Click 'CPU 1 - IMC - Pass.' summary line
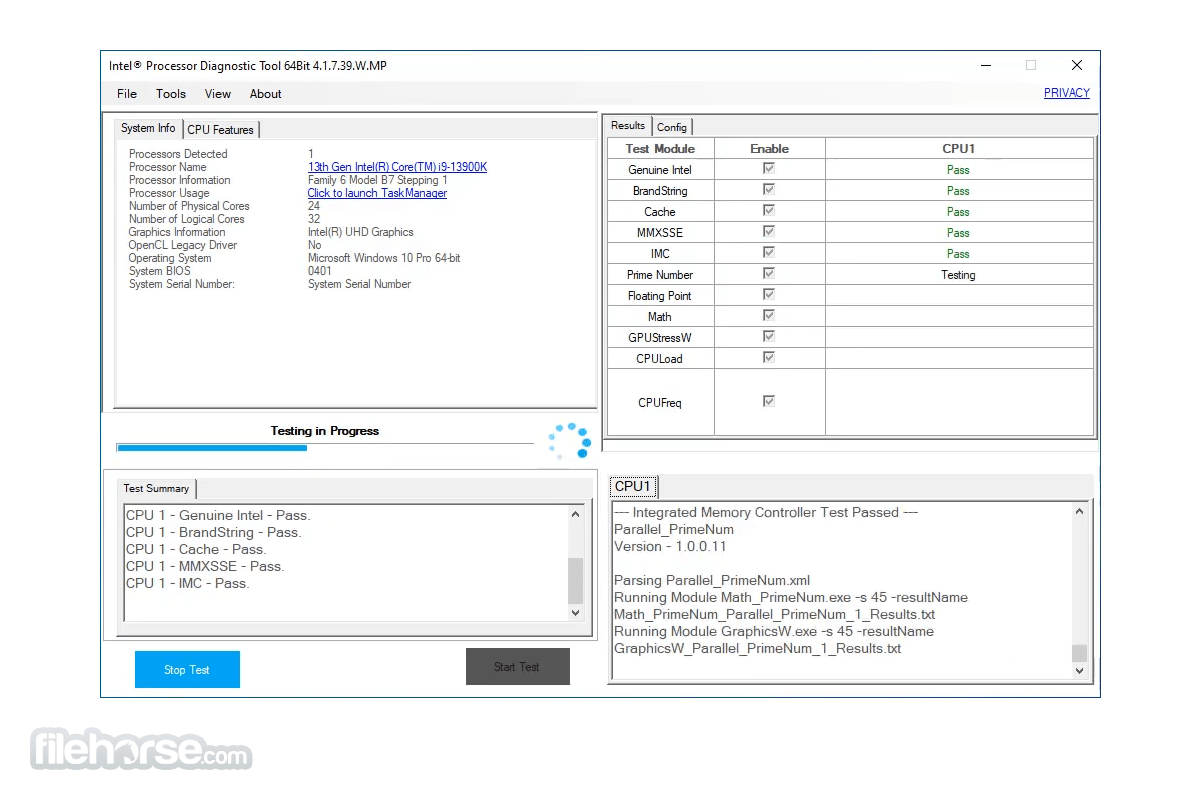 click(188, 583)
